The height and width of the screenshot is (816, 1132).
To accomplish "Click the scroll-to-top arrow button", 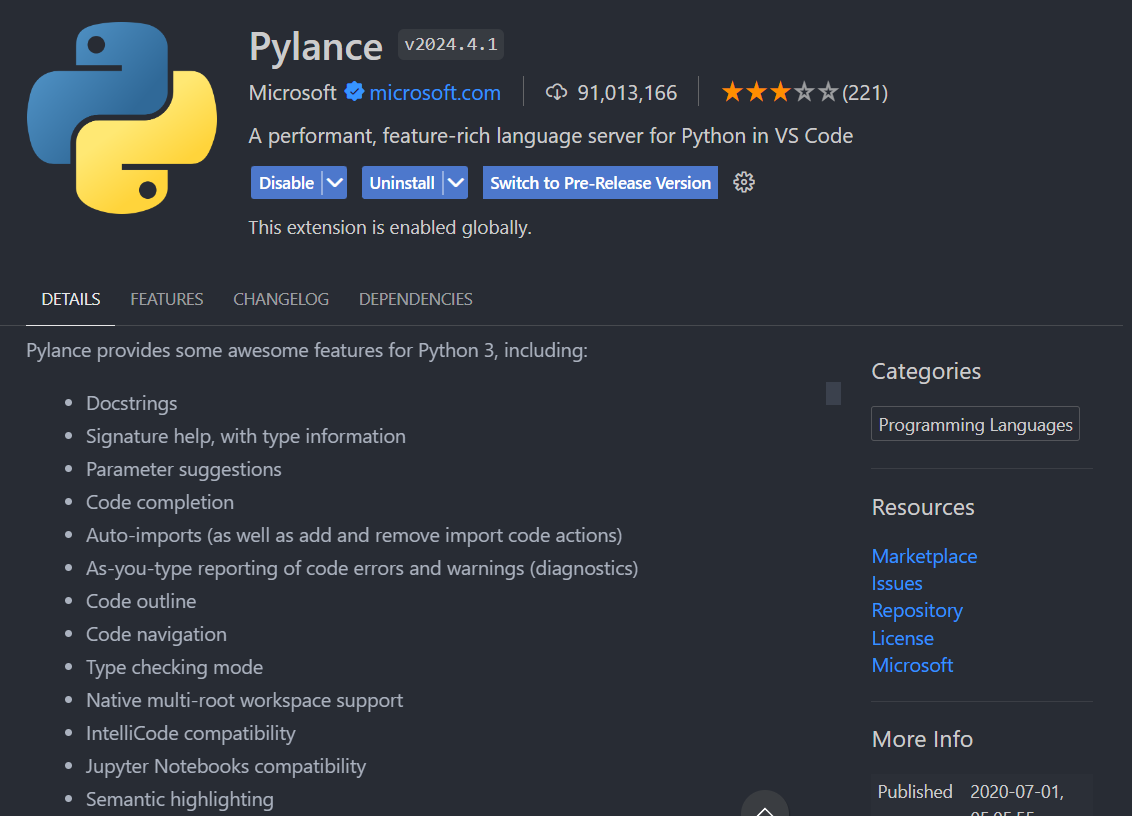I will [x=764, y=806].
